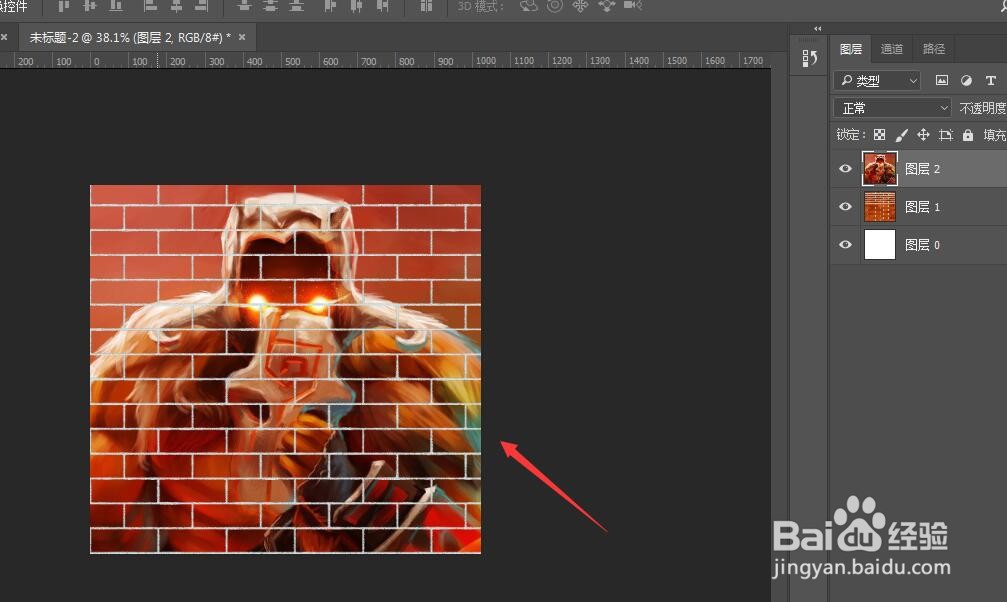This screenshot has width=1007, height=602.
Task: Click the 图层 0 white thumbnail
Action: [880, 245]
